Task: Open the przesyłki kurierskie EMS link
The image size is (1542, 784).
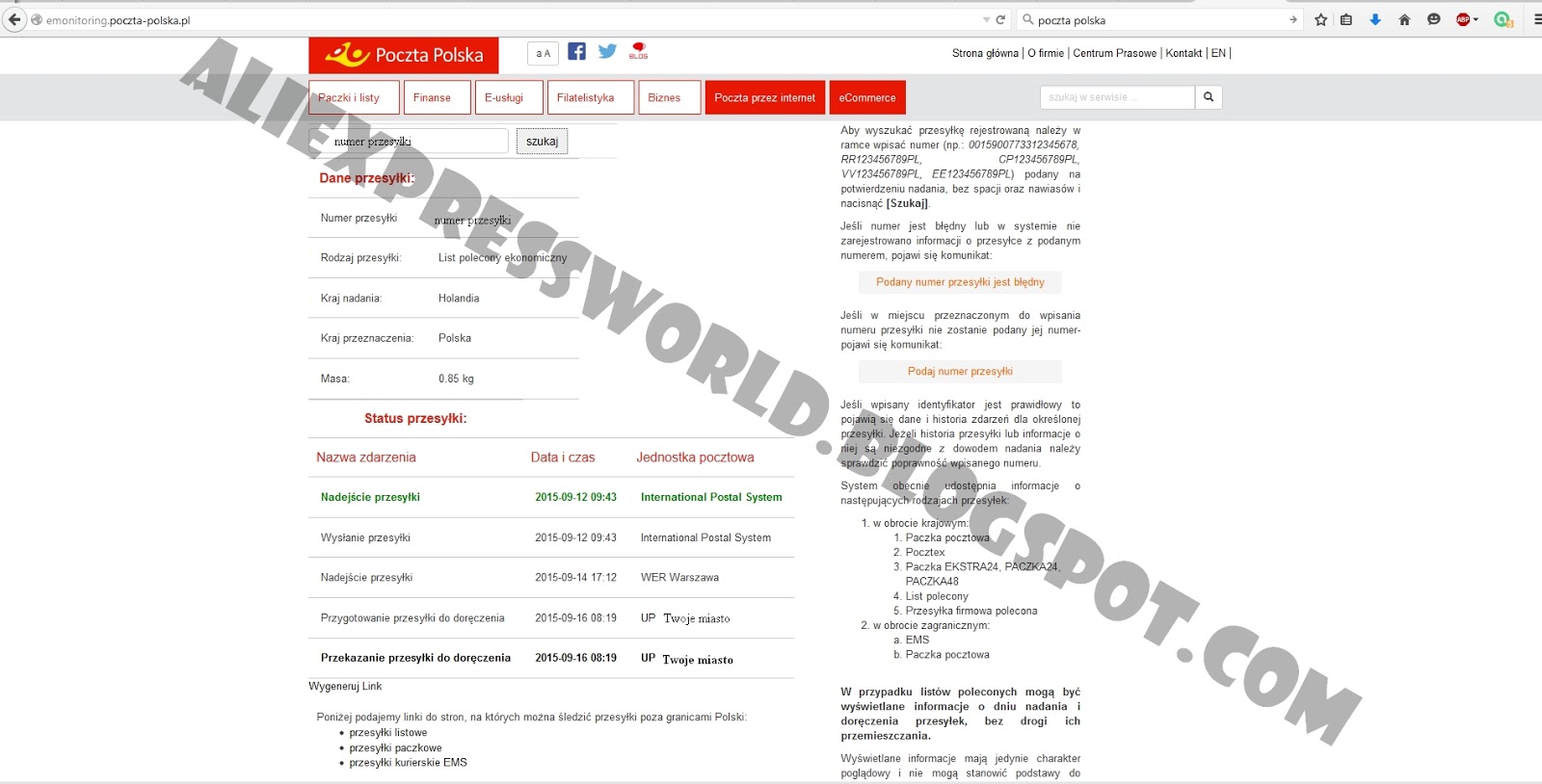Action: point(408,762)
